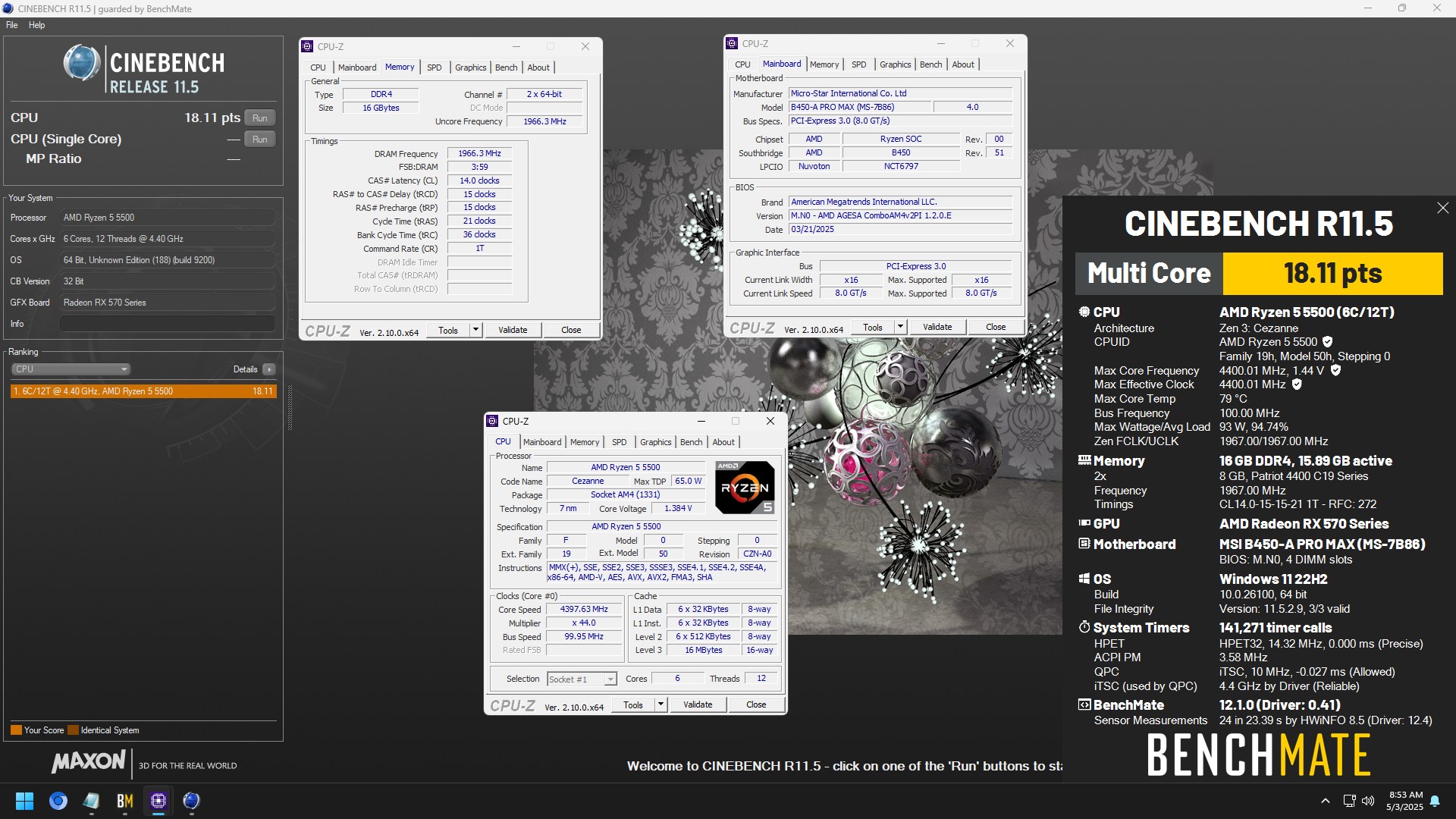Expand Tools dropdown arrow in Mainboard CPU-Z
The height and width of the screenshot is (819, 1456).
coord(900,327)
